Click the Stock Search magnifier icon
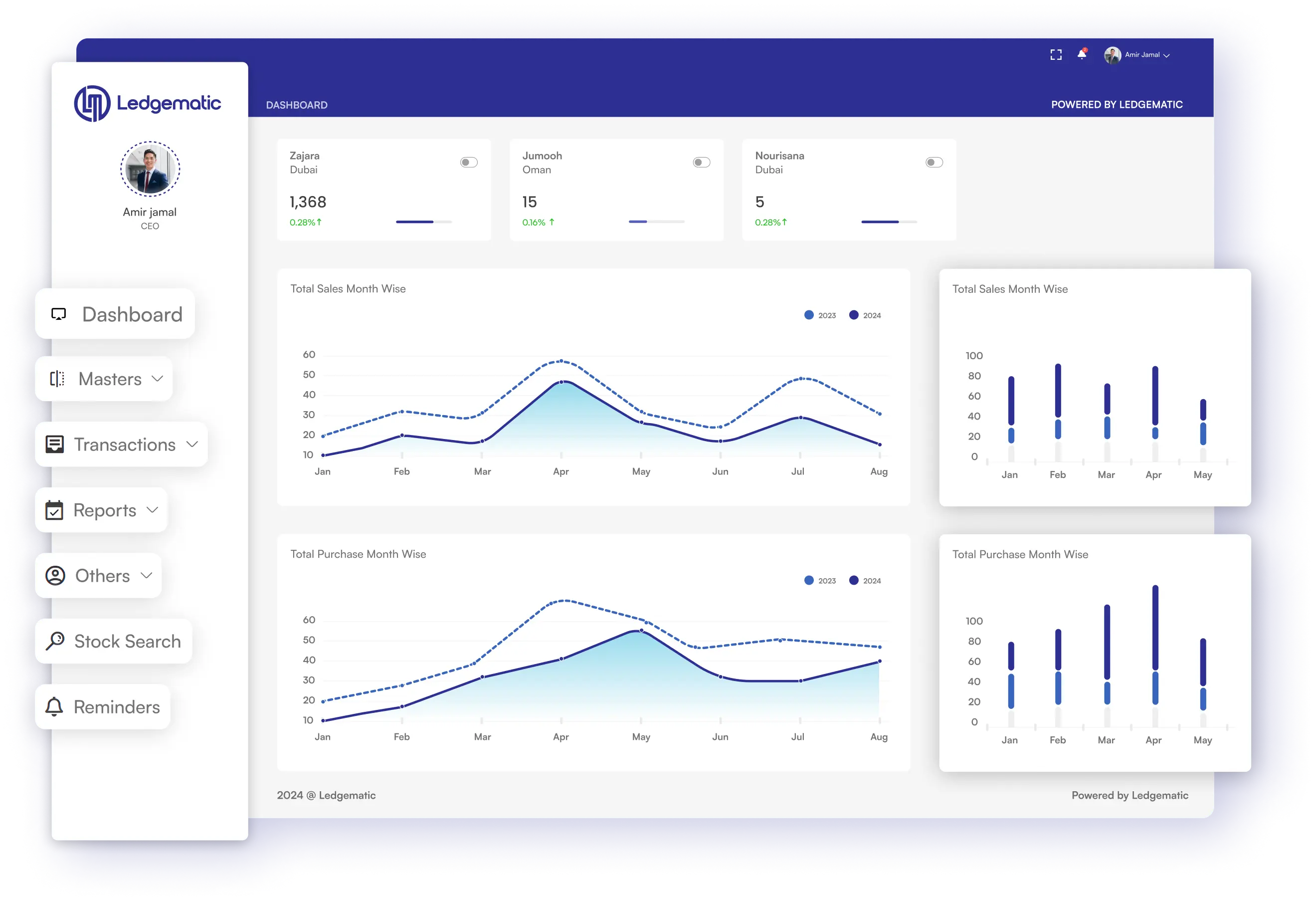Viewport: 1316px width, 902px height. pos(55,642)
